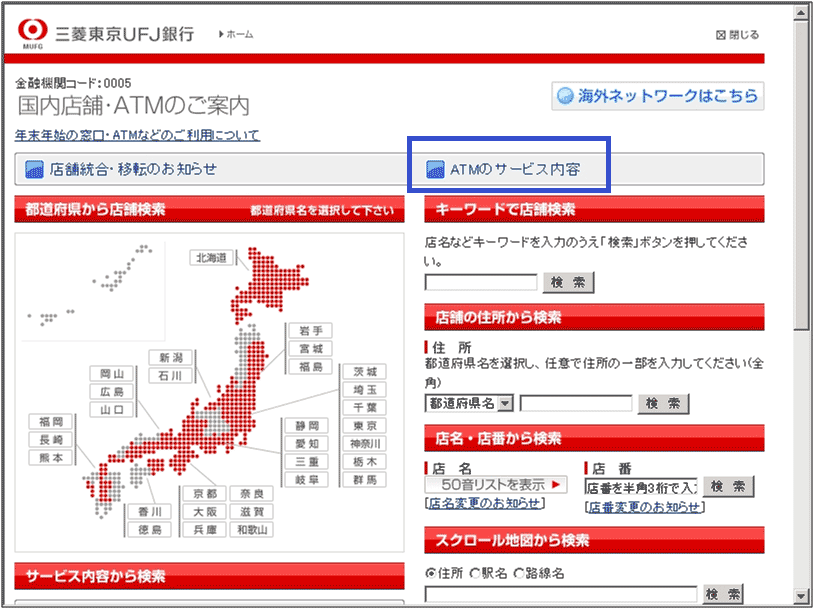Viewport: 814px width, 609px height.
Task: Click the keyword search input field
Action: point(481,282)
